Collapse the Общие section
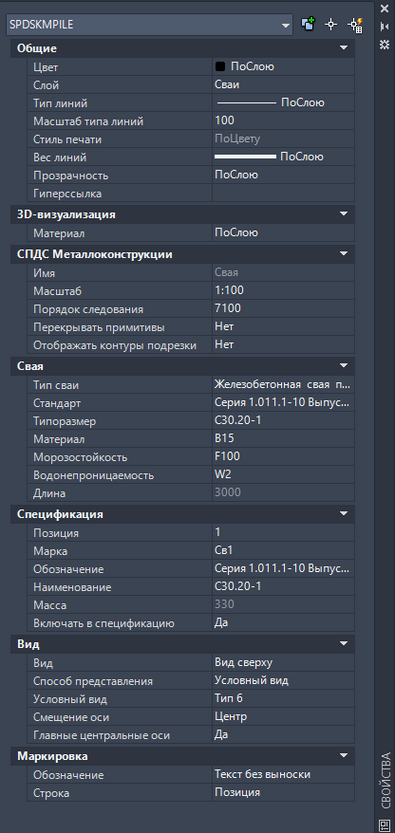Image resolution: width=395 pixels, height=833 pixels. click(x=344, y=48)
